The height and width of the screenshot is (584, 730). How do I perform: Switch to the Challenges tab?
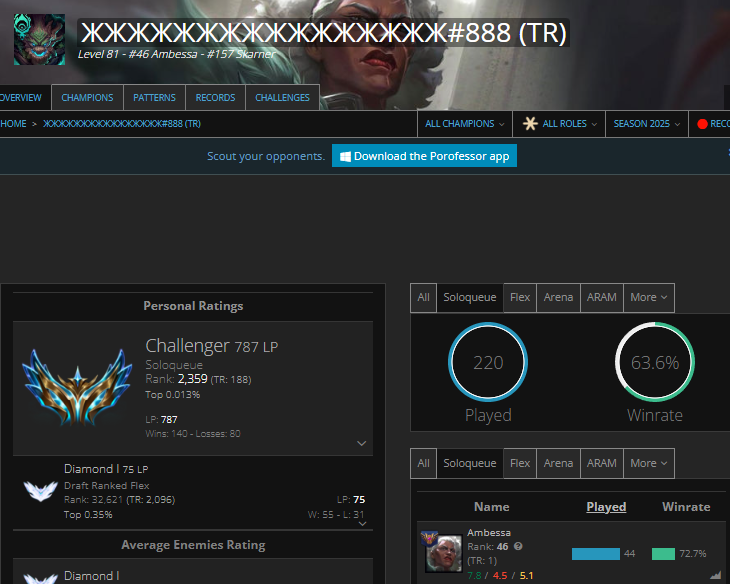[282, 98]
